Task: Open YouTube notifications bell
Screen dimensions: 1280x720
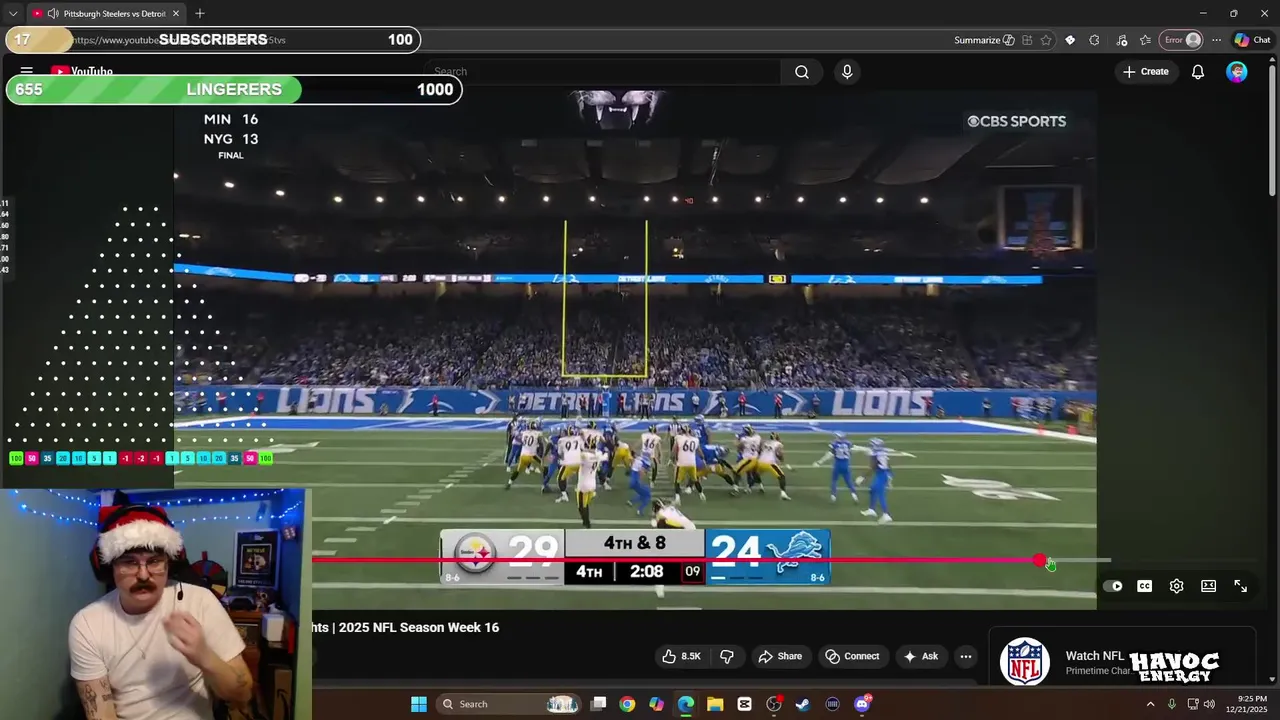Action: (1197, 72)
